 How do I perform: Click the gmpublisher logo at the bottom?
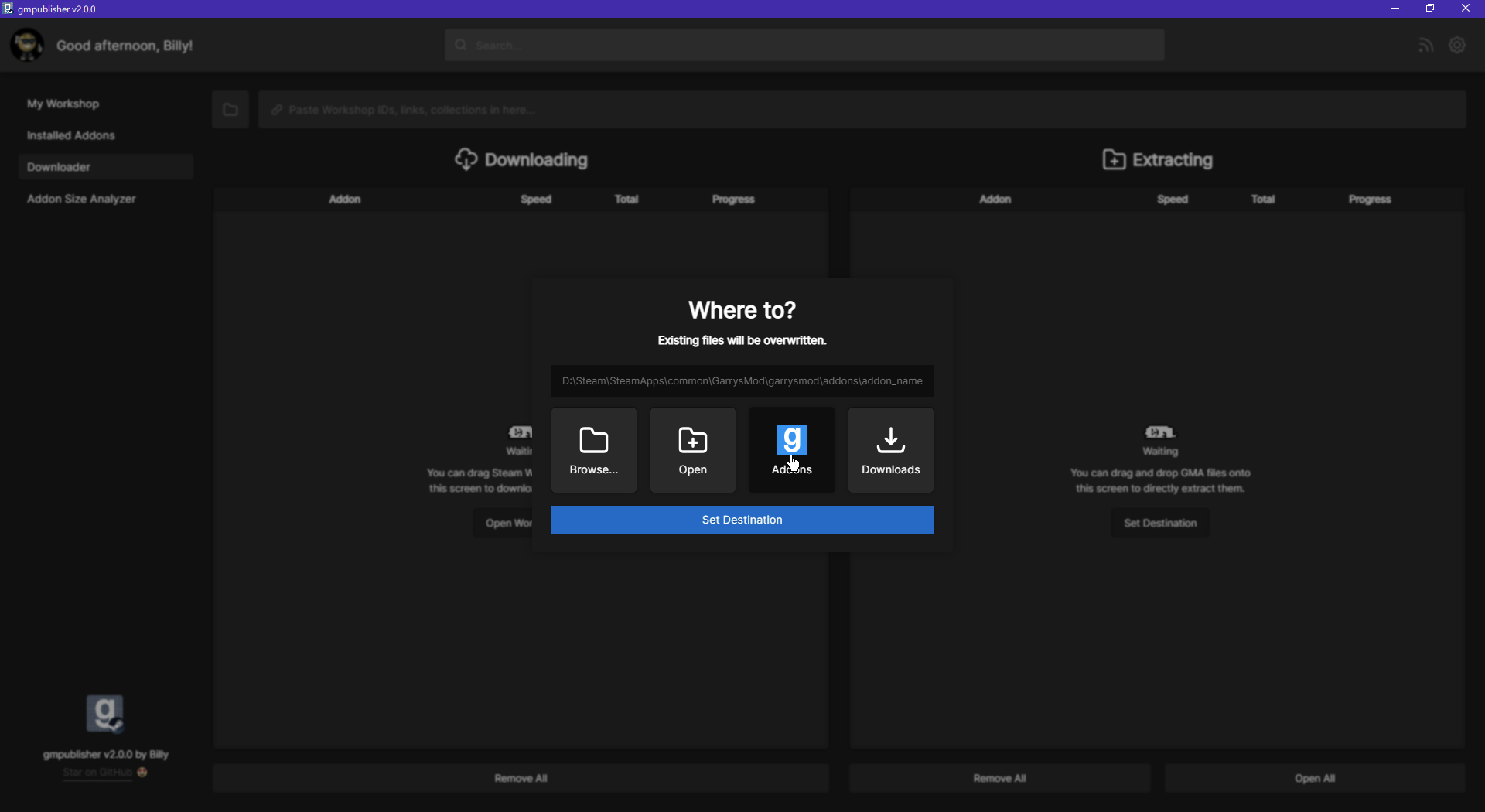[x=105, y=712]
